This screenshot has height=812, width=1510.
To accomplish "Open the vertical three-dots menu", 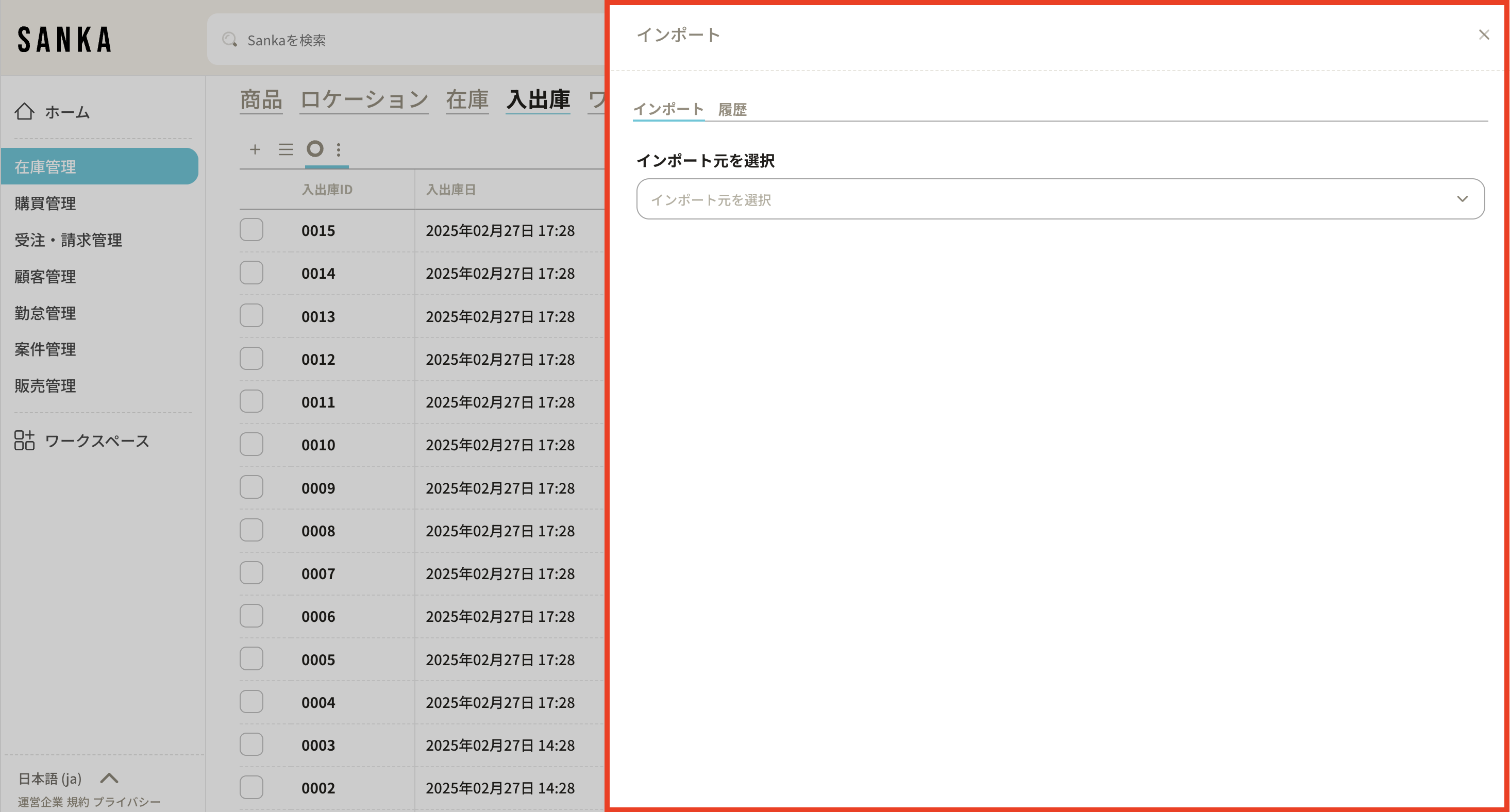I will point(338,149).
